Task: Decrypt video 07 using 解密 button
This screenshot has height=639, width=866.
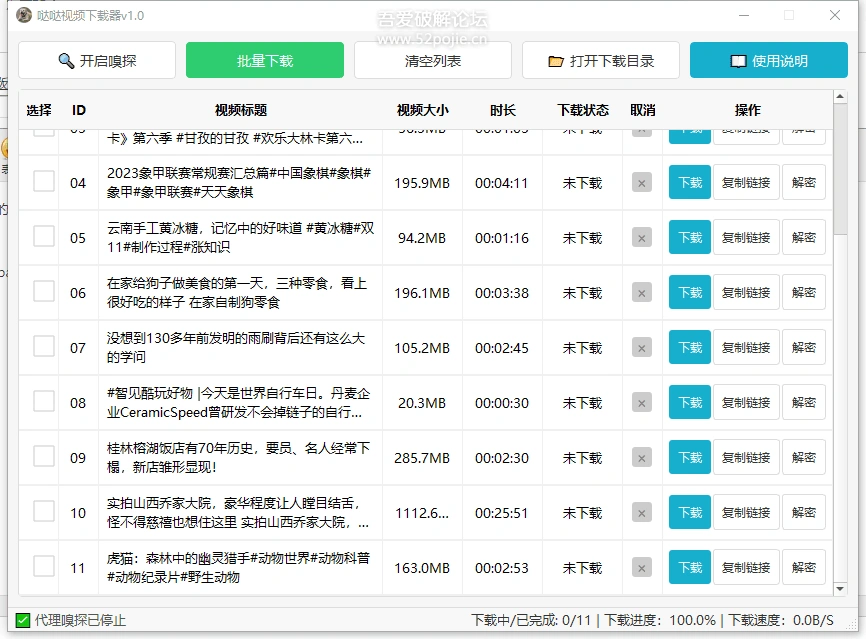Action: [804, 348]
